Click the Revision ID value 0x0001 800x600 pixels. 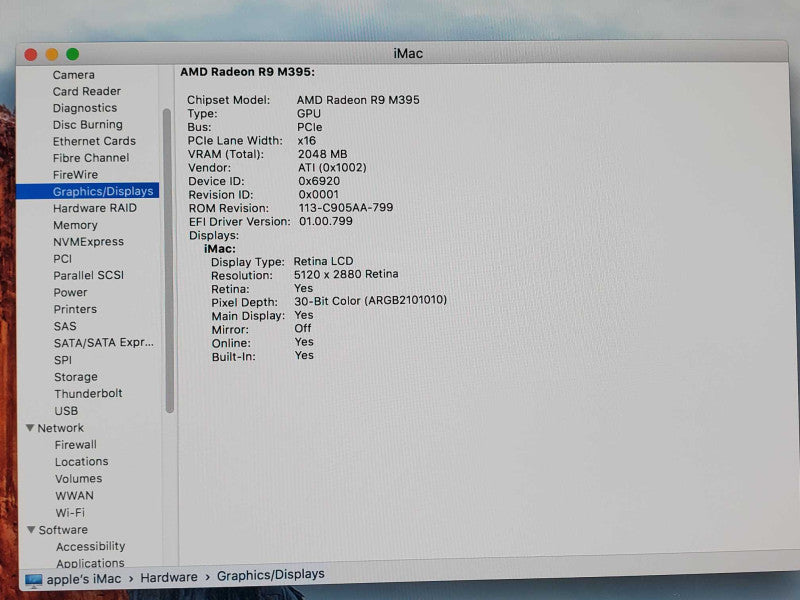pyautogui.click(x=318, y=194)
